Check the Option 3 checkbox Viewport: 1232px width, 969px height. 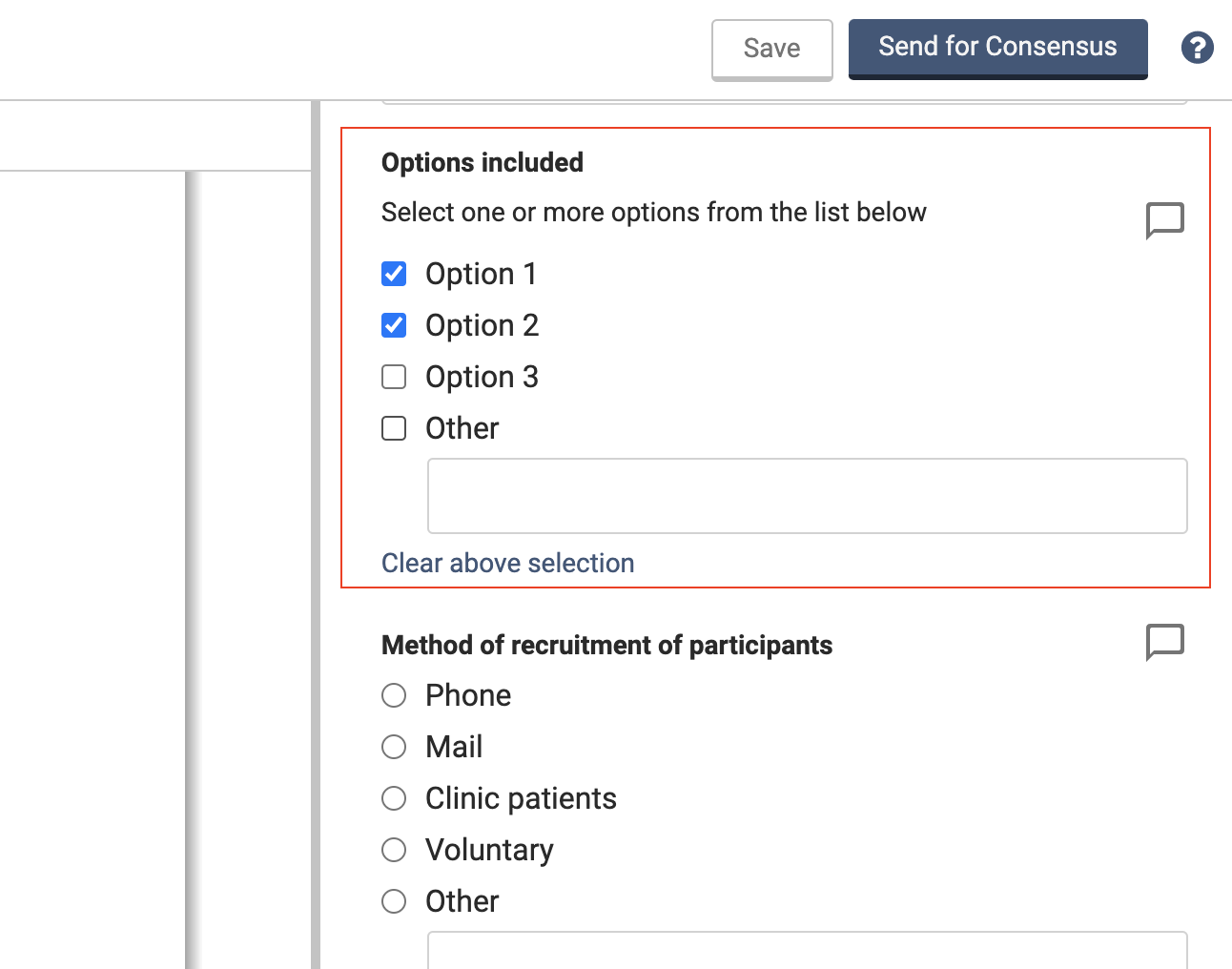tap(394, 378)
